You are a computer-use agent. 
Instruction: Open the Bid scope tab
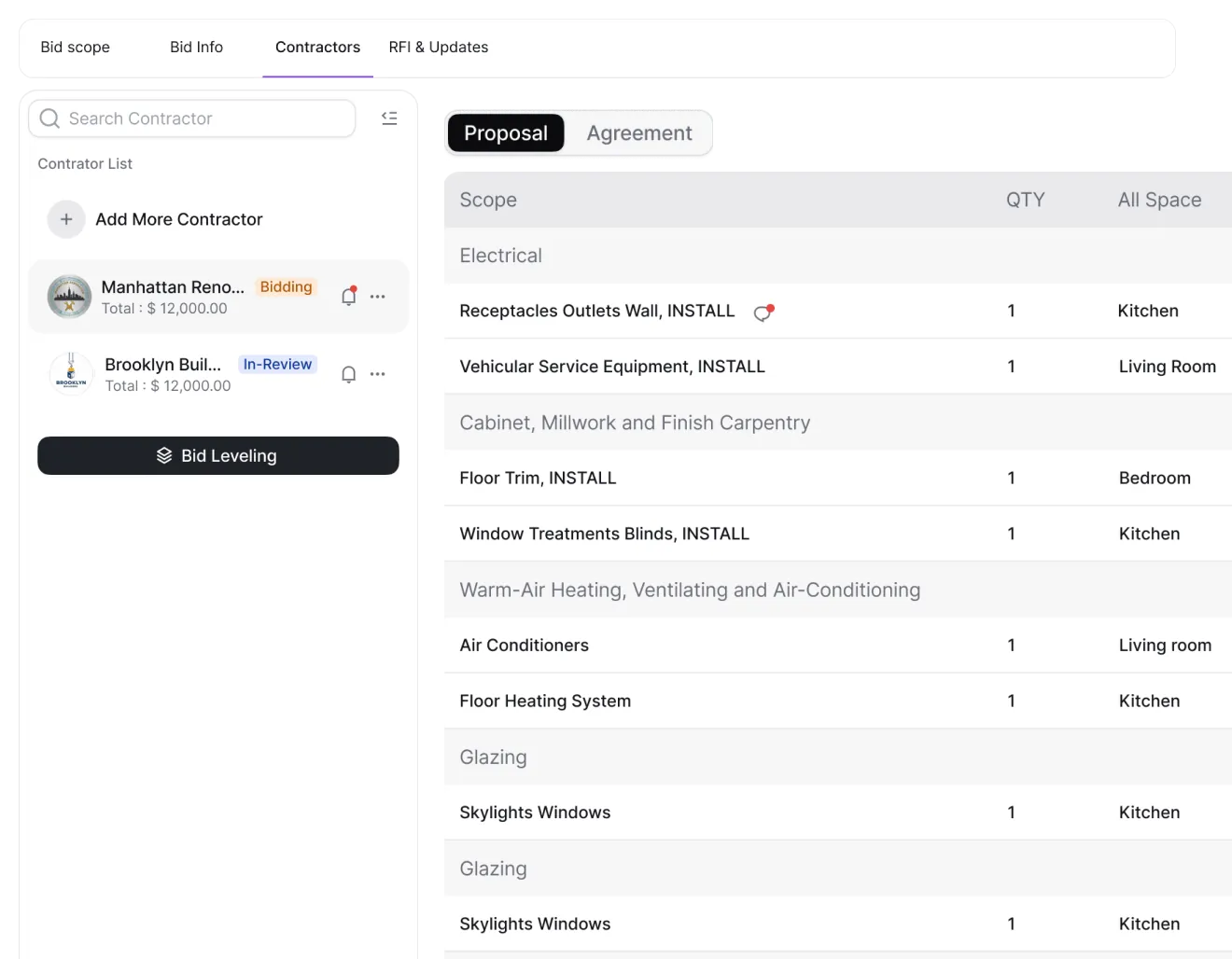[x=76, y=47]
